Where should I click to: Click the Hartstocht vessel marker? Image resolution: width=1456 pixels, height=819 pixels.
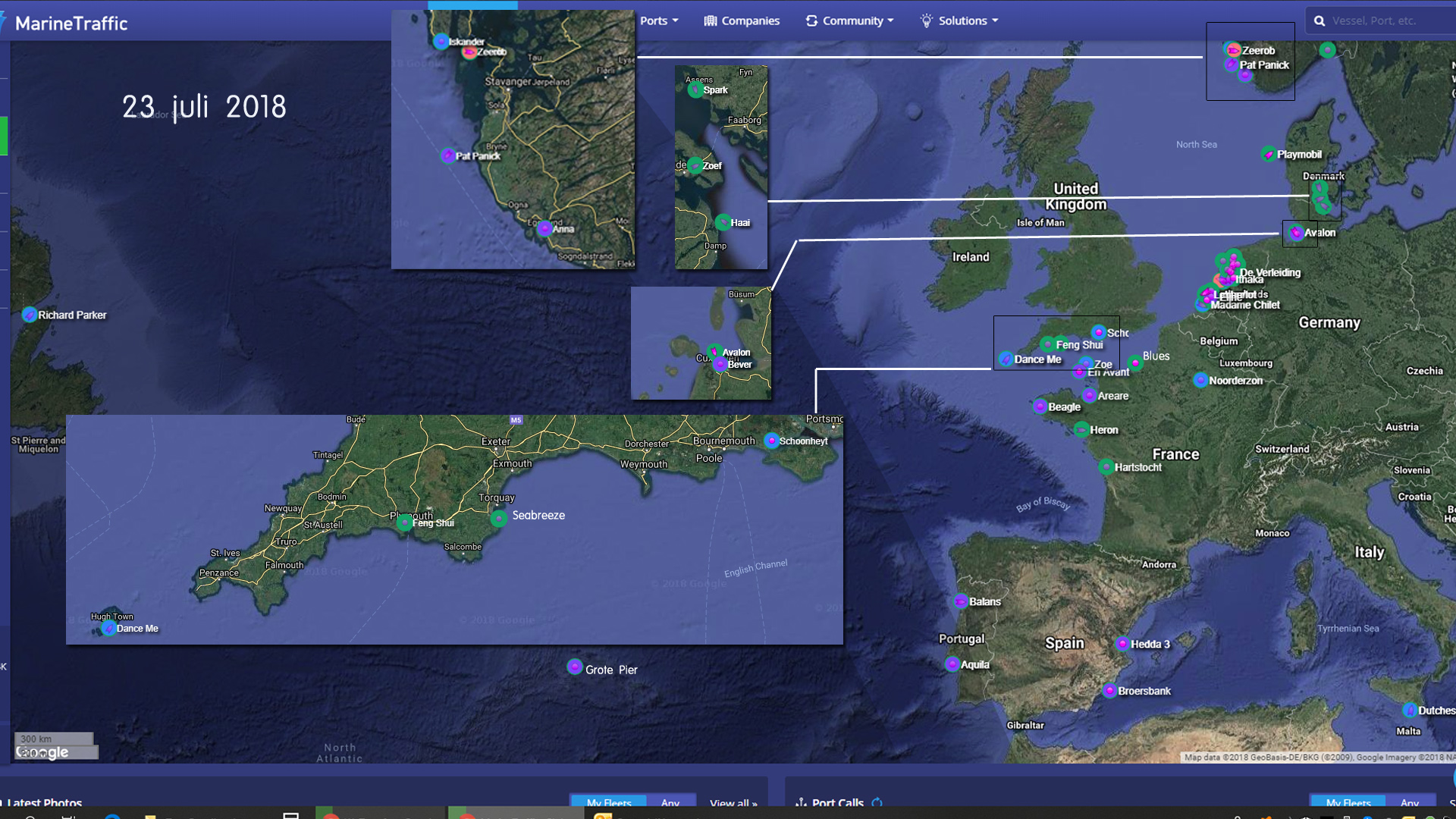click(x=1106, y=467)
